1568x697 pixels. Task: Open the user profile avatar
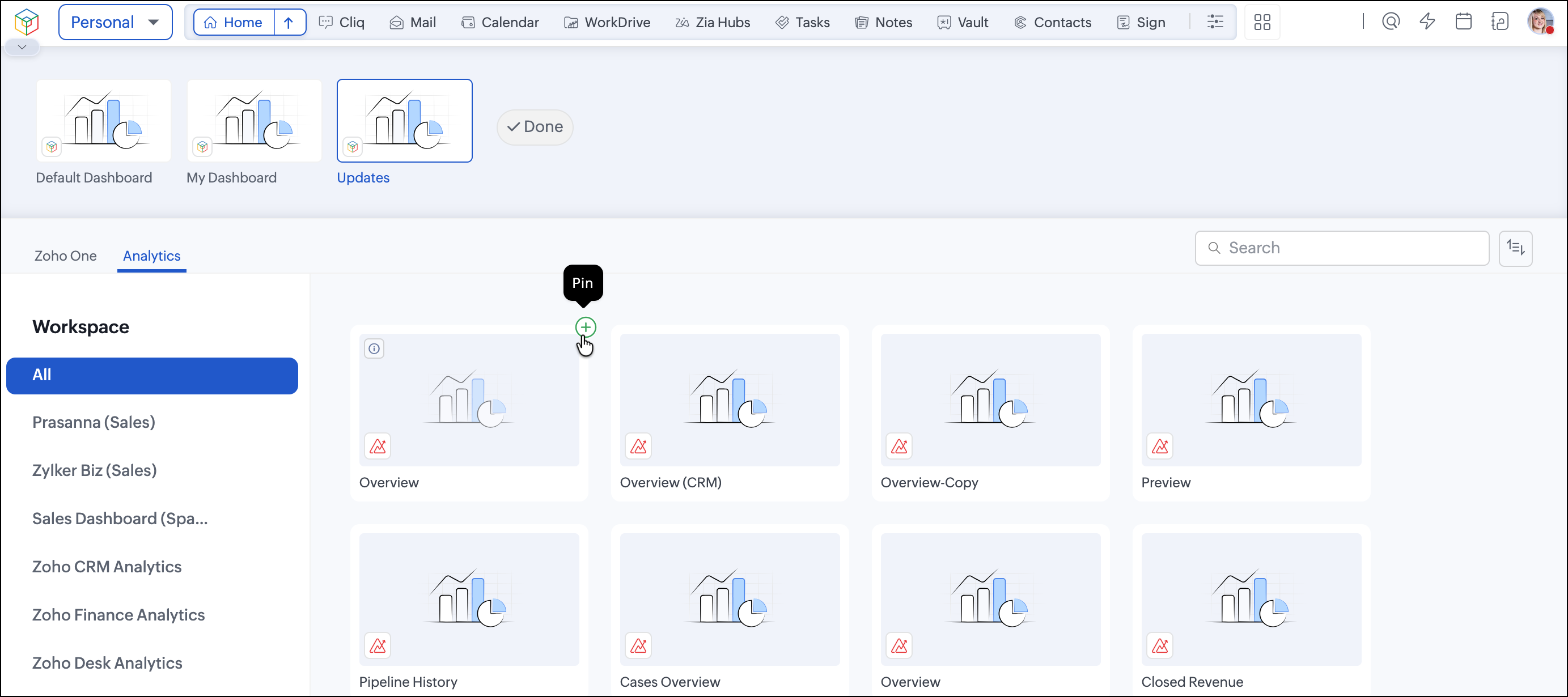tap(1541, 22)
